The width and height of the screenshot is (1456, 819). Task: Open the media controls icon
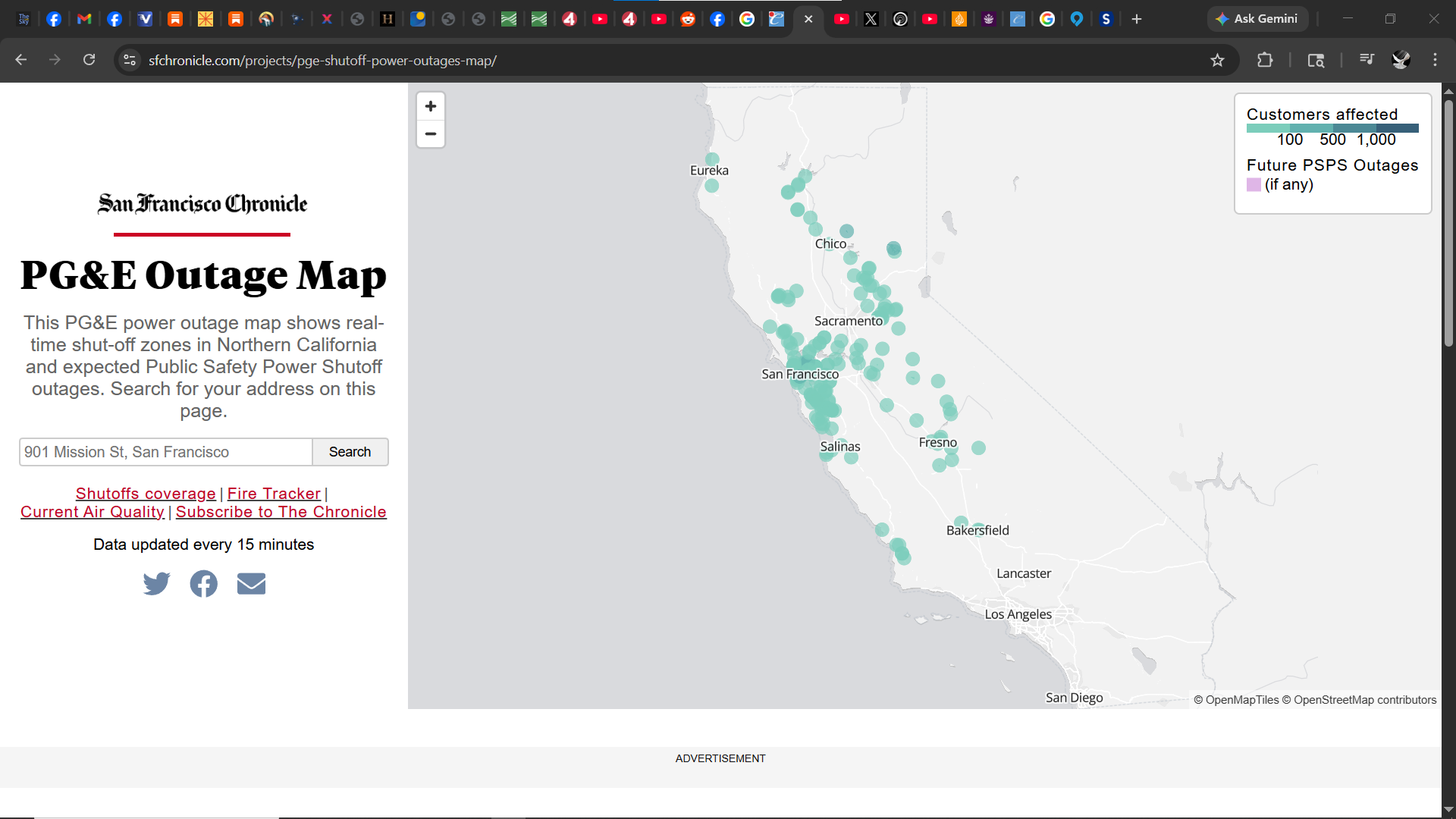(x=1367, y=60)
